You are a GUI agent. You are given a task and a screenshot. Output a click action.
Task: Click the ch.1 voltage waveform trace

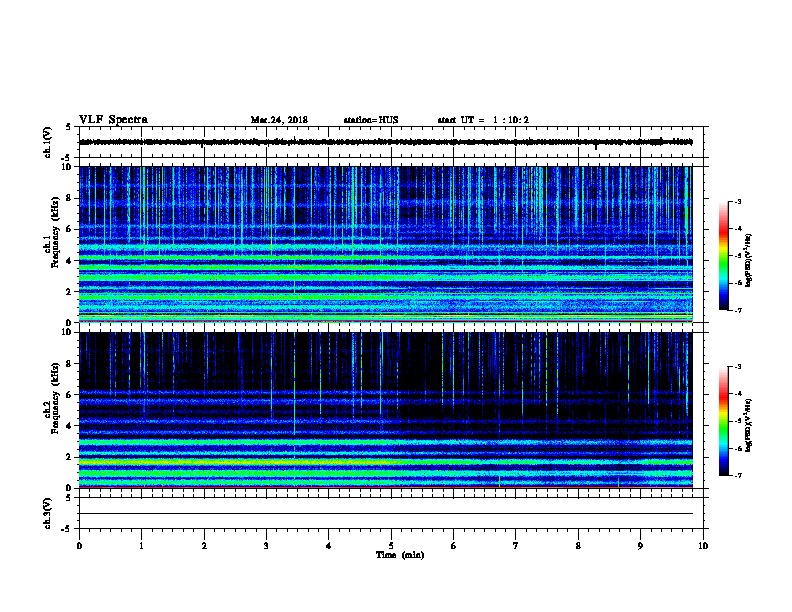click(386, 142)
